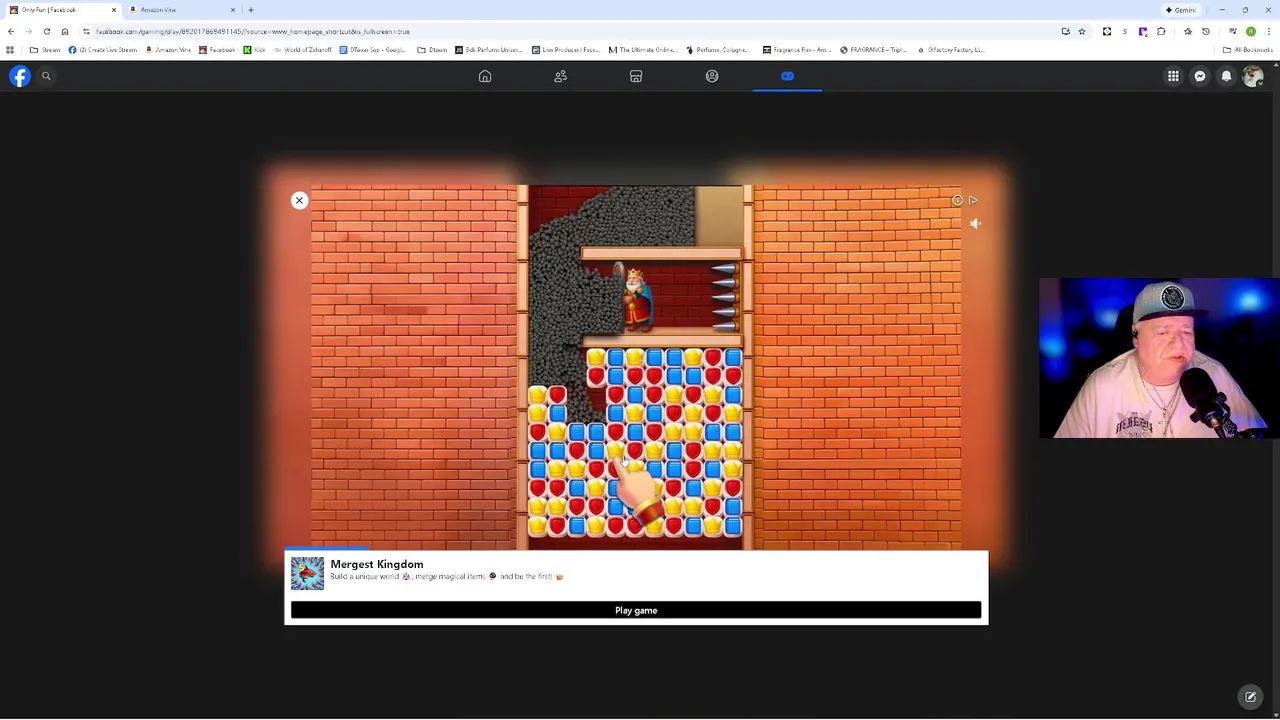
Task: Click the address bar URL
Action: 253,32
